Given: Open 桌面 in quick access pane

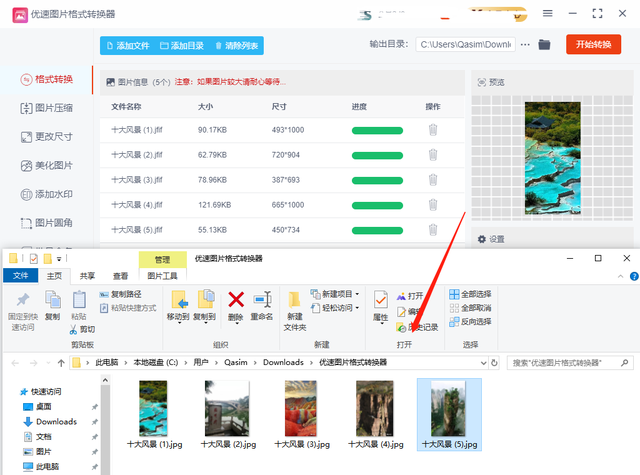Looking at the screenshot, I should (x=38, y=406).
